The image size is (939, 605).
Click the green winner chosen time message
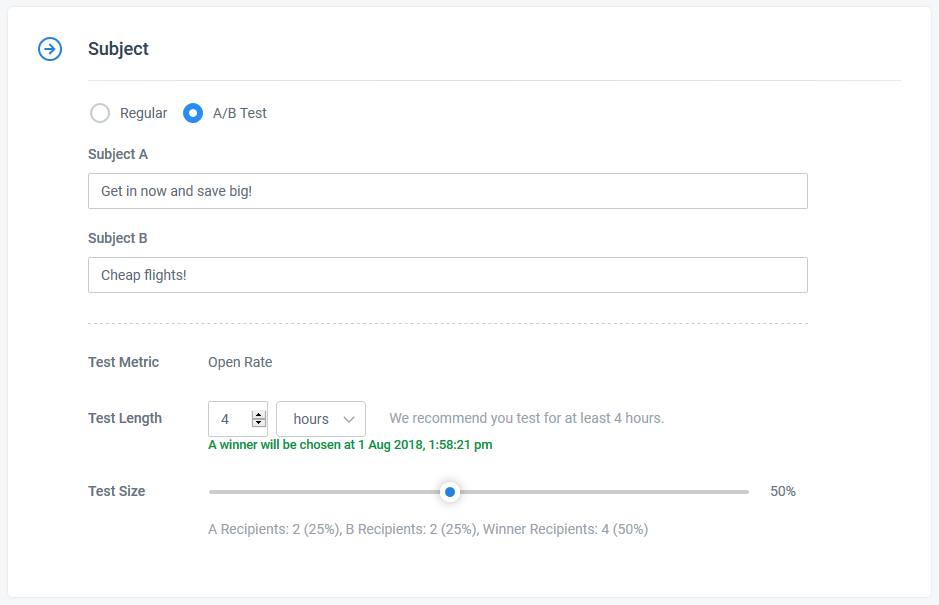click(x=350, y=445)
